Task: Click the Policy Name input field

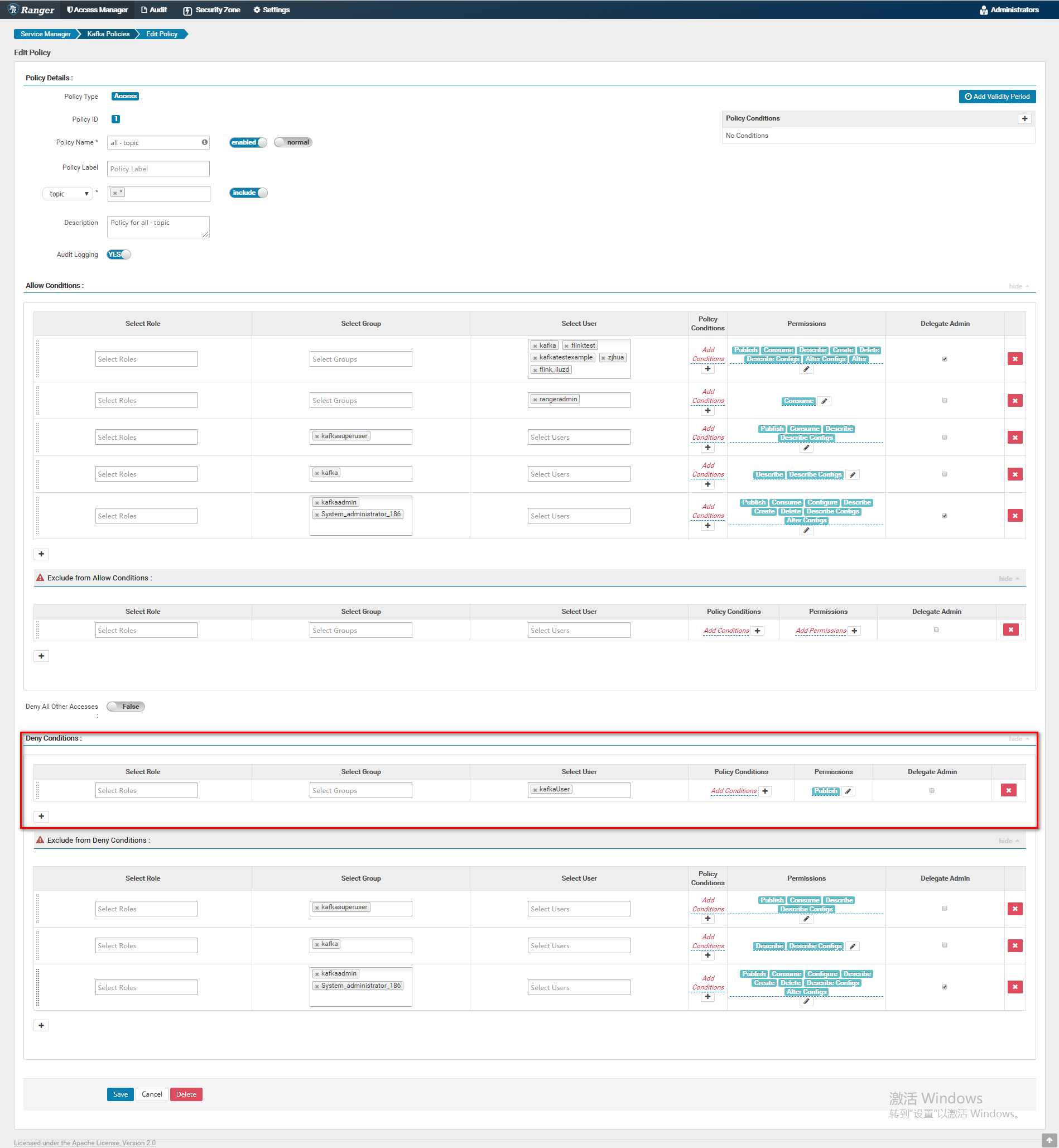Action: [x=158, y=143]
